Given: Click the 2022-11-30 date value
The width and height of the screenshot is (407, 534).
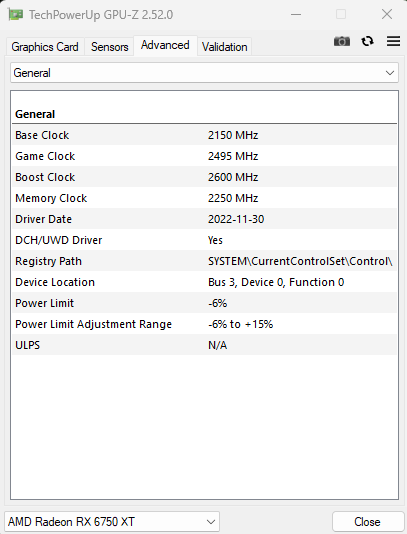Looking at the screenshot, I should [236, 219].
